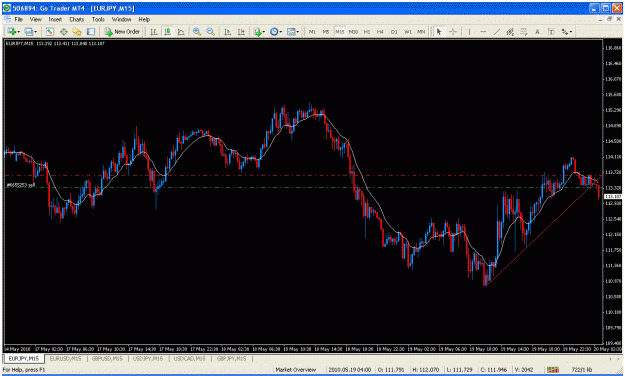The height and width of the screenshot is (376, 625).
Task: Open the Periodicity clock dropdown
Action: (275, 32)
